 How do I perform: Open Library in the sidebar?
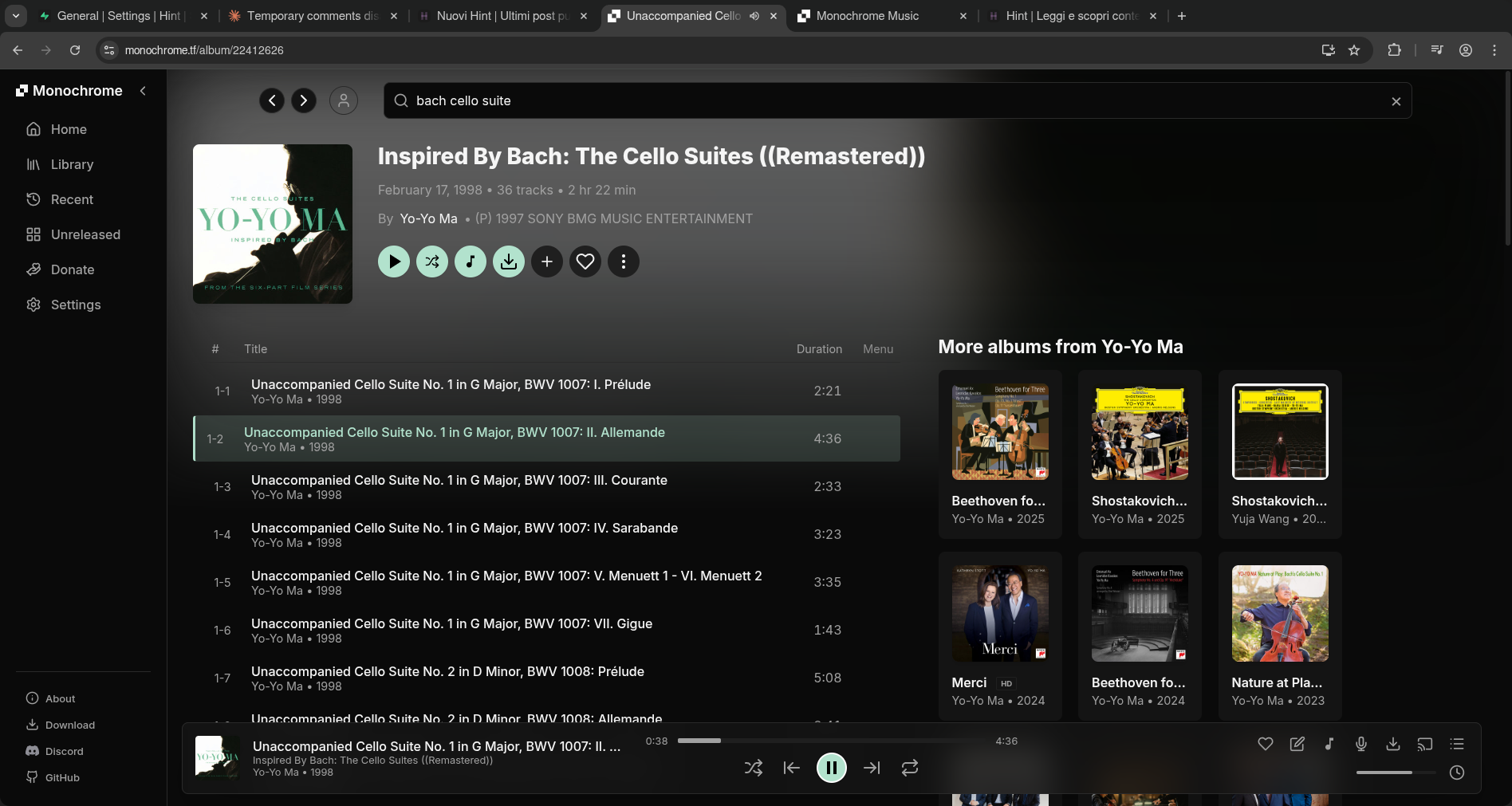pyautogui.click(x=72, y=164)
